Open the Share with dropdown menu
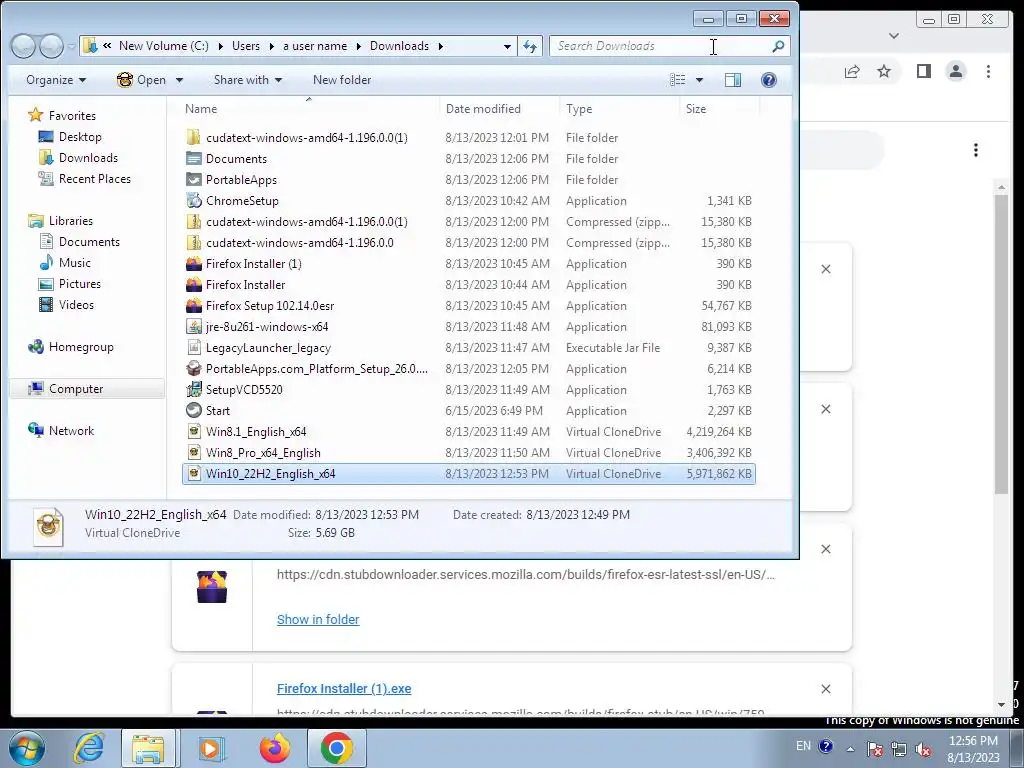The image size is (1024, 768). coord(248,80)
